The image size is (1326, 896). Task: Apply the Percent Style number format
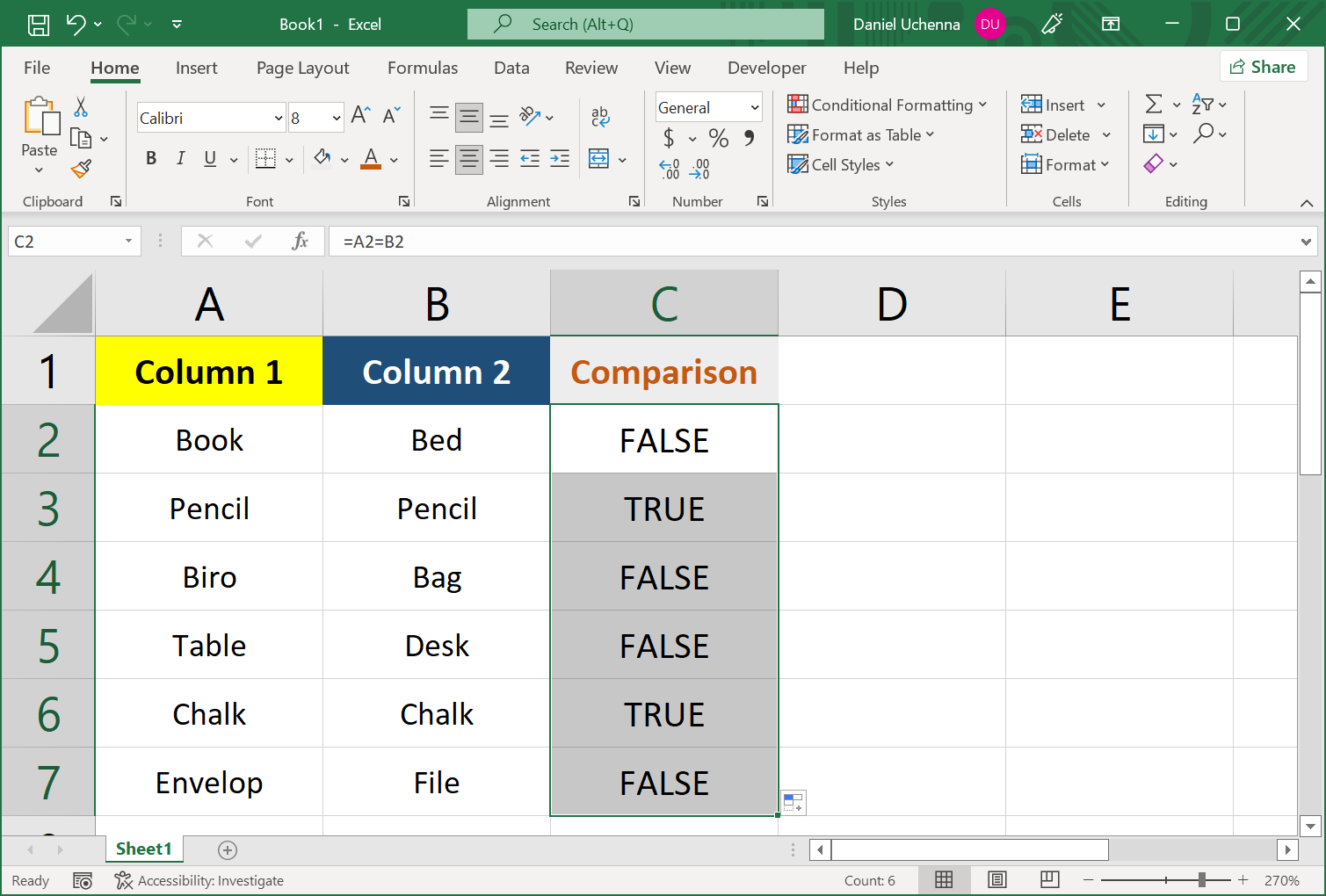tap(718, 138)
